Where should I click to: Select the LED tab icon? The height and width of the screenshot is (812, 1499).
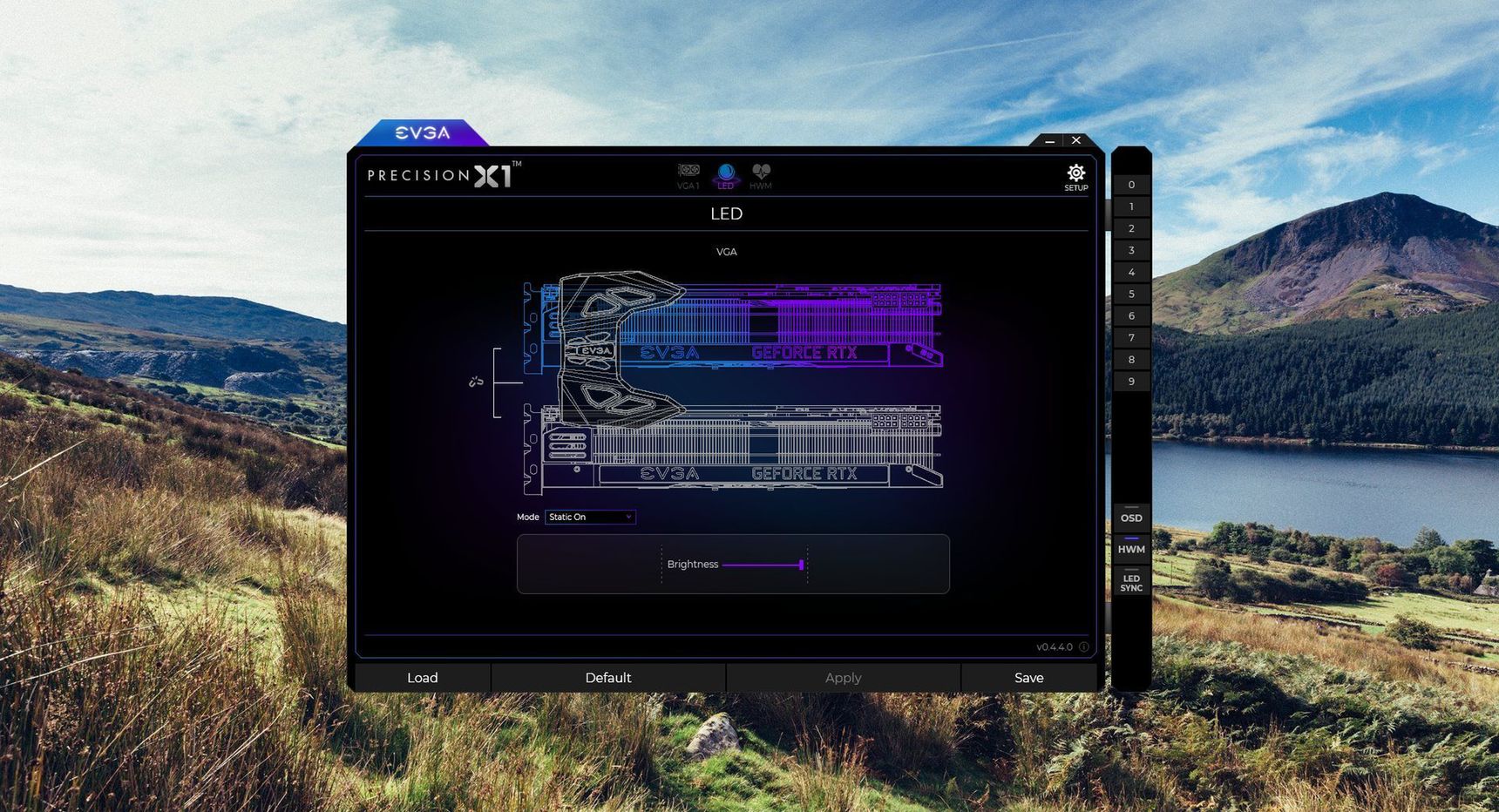pos(725,175)
